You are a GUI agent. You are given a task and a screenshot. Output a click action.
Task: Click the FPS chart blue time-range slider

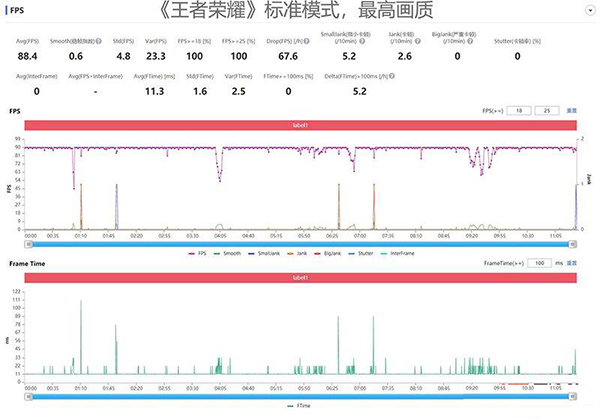(300, 241)
